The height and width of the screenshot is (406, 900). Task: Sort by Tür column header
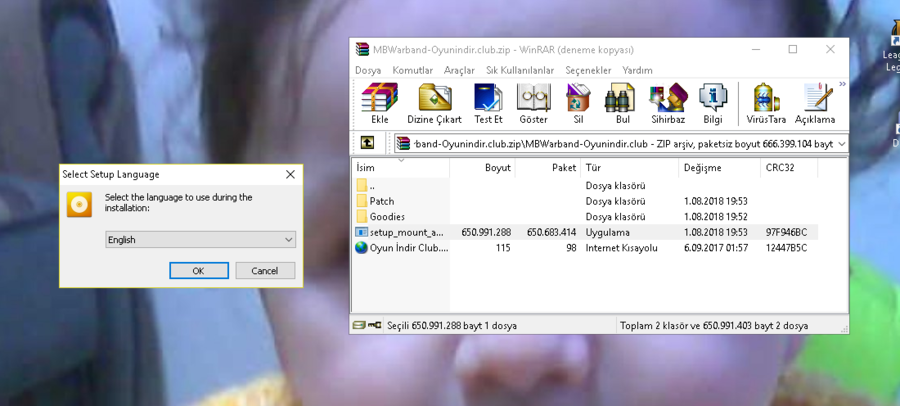click(x=630, y=168)
